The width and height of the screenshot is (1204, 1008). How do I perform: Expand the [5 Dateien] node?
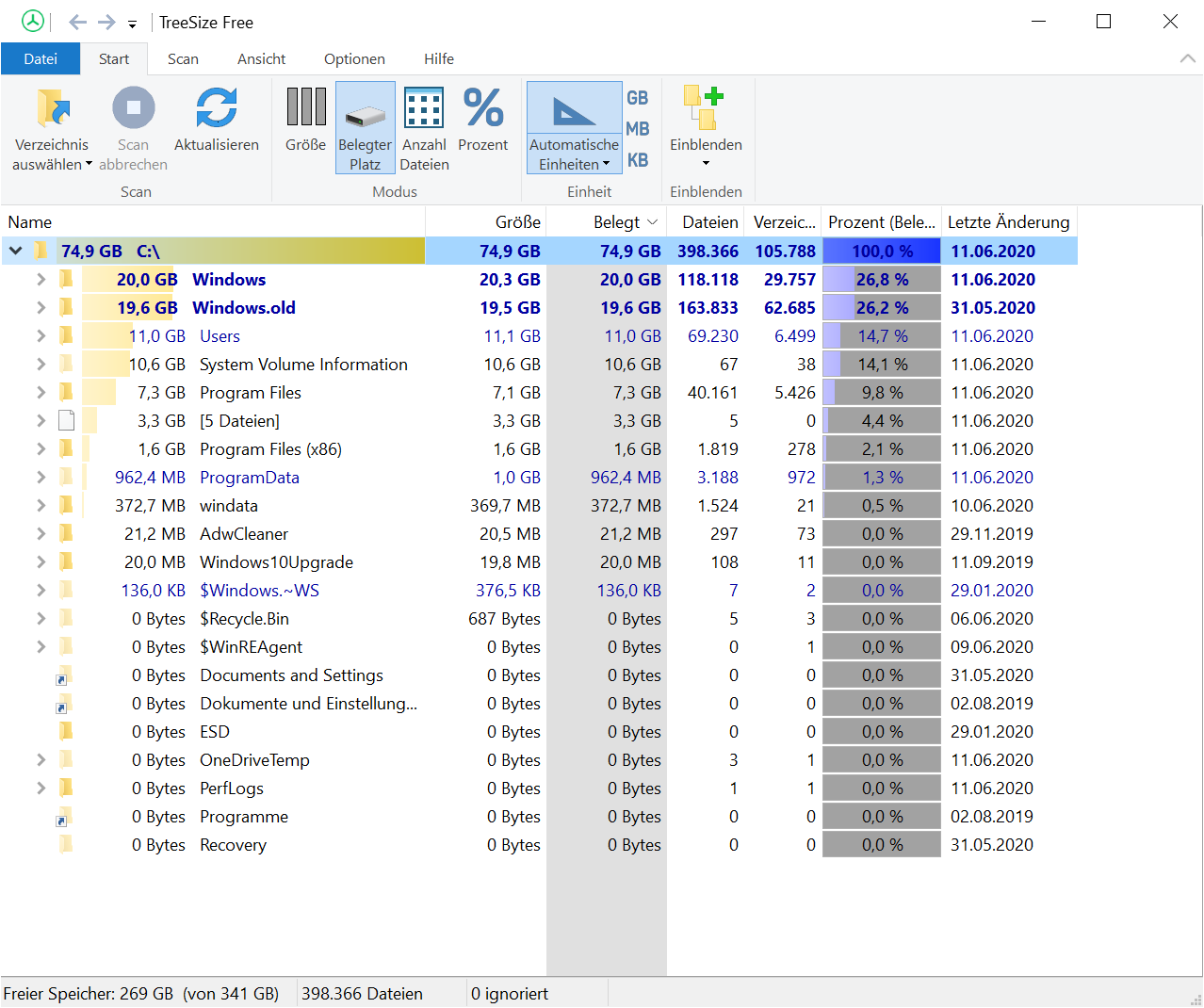[x=41, y=420]
